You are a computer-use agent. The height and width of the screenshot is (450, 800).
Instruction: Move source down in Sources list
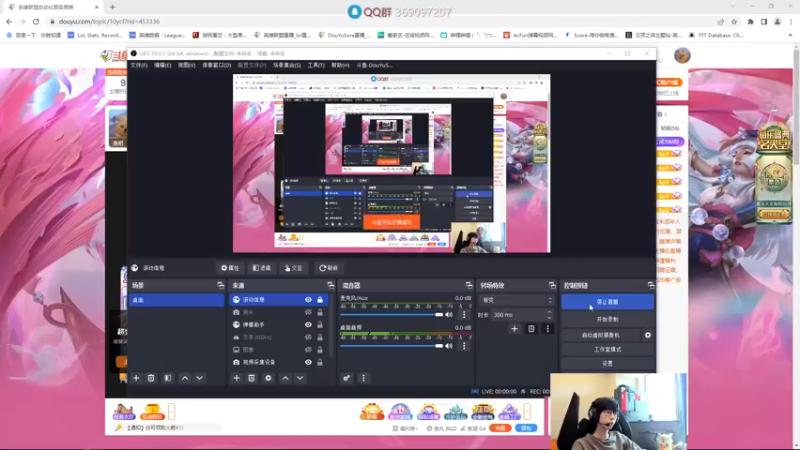tap(300, 378)
